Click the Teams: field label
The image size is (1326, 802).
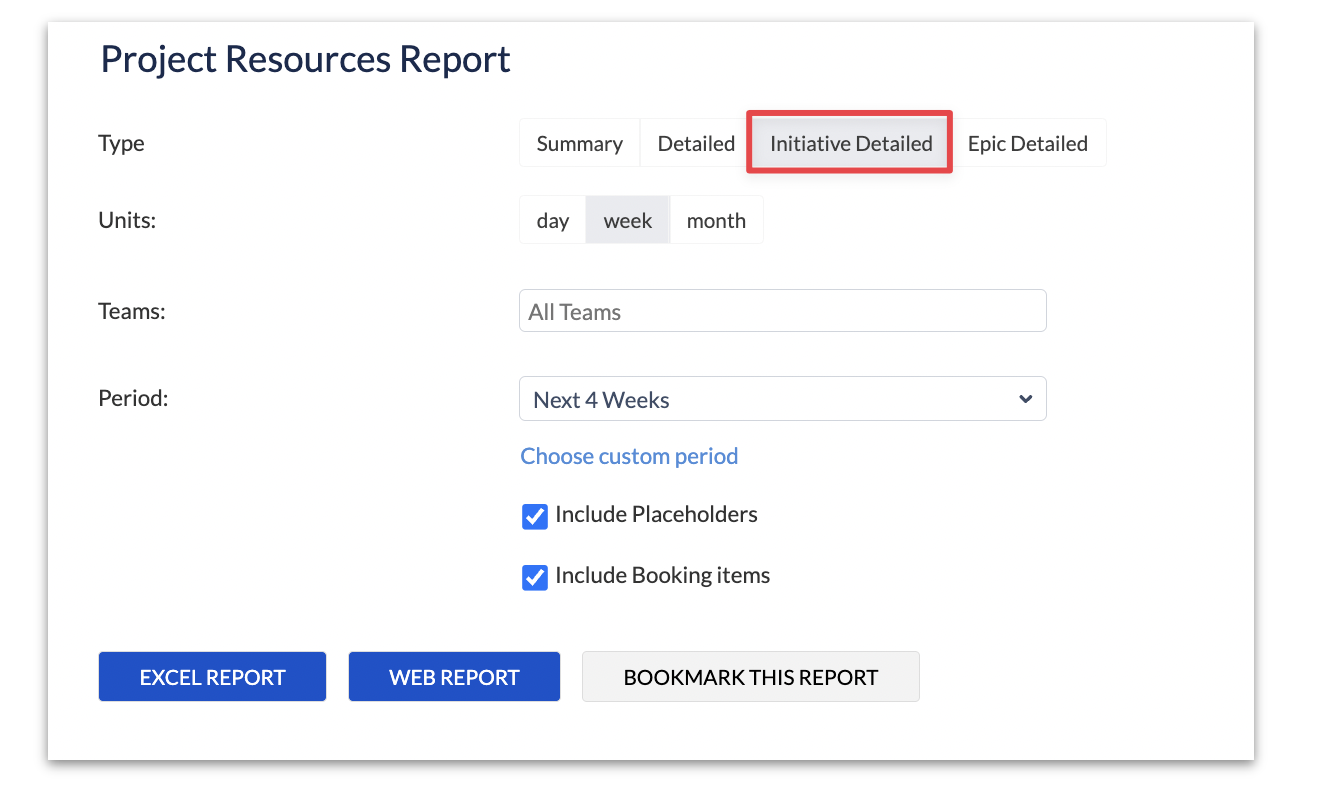tap(131, 312)
